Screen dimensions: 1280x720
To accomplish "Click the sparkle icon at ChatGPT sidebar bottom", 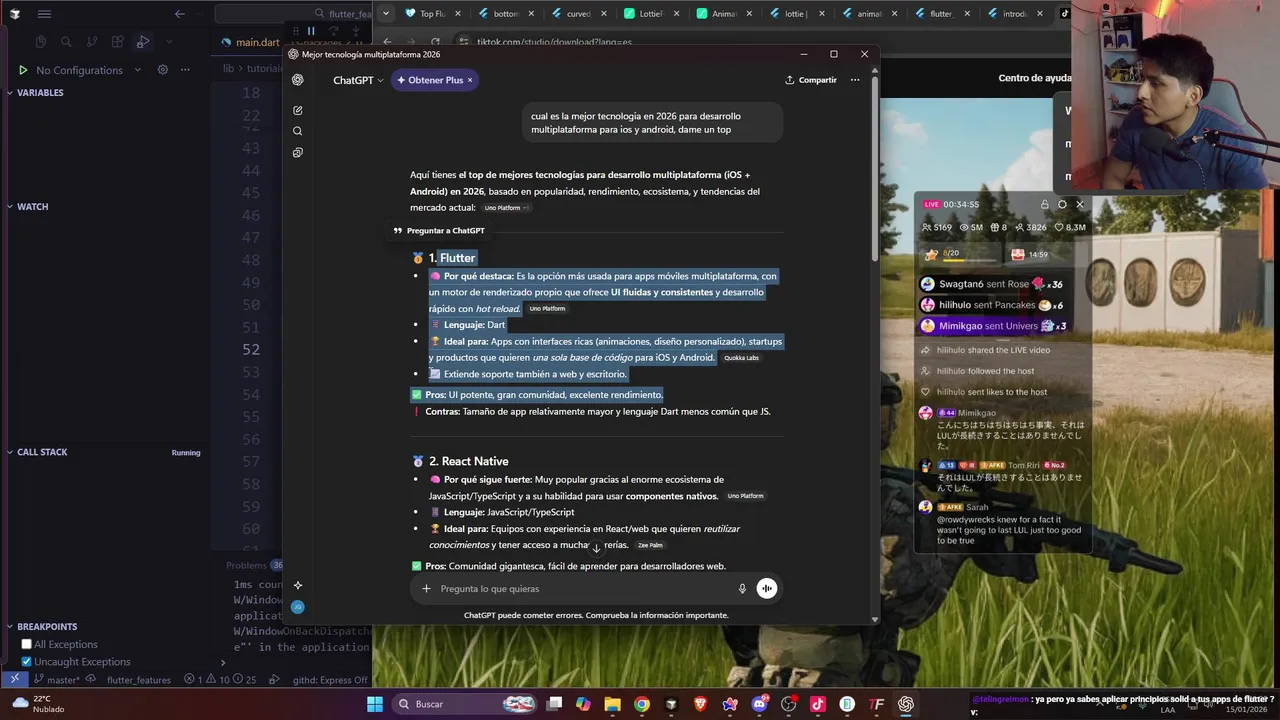I will point(298,585).
